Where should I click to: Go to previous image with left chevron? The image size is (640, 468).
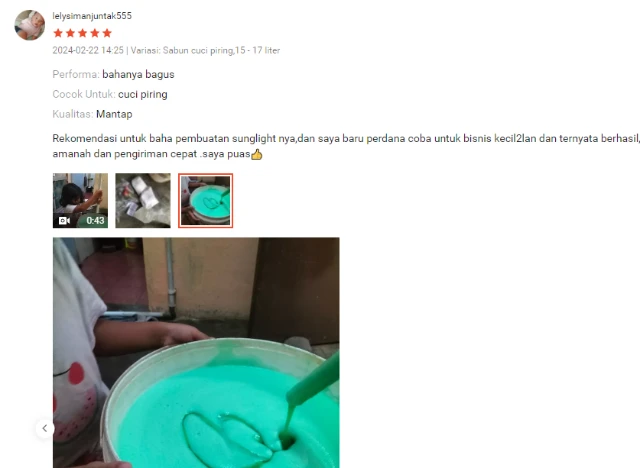[45, 428]
